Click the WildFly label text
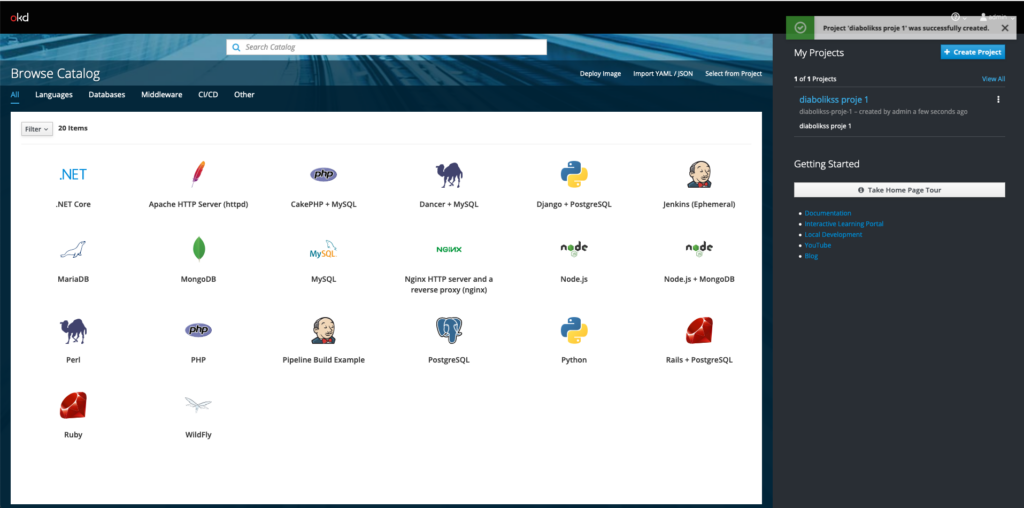Viewport: 1024px width, 508px height. click(198, 435)
